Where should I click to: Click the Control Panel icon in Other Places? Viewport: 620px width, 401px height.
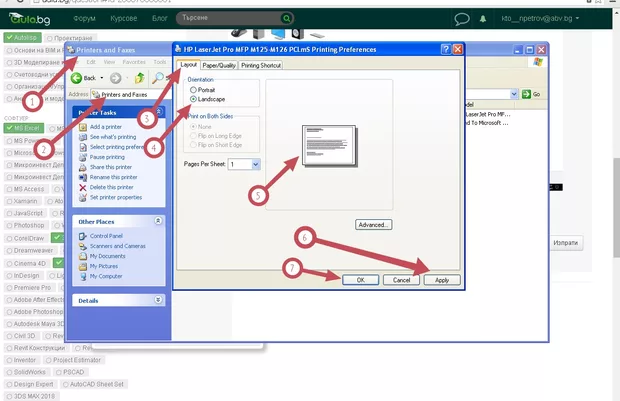tap(83, 236)
